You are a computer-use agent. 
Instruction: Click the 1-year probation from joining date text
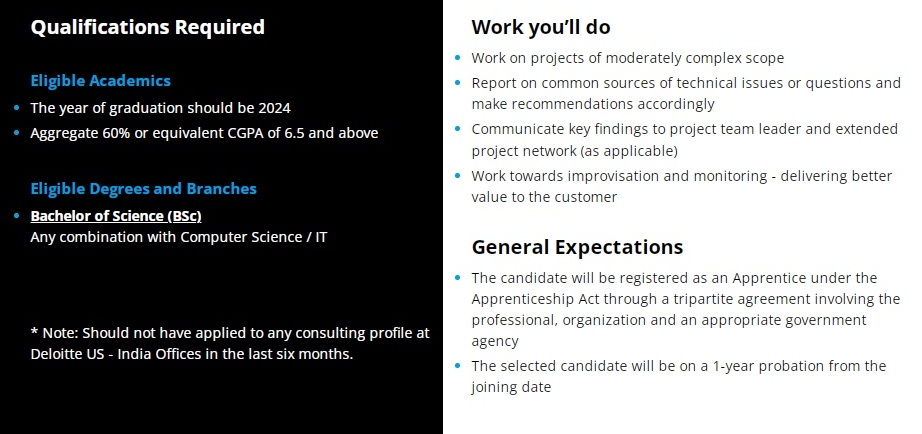coord(679,376)
